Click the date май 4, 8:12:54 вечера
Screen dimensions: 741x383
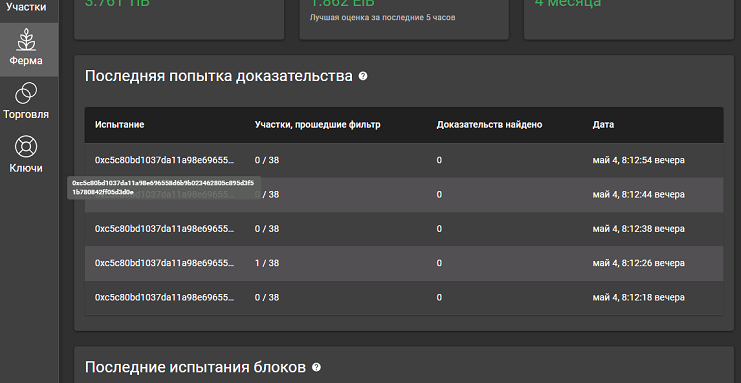point(638,160)
